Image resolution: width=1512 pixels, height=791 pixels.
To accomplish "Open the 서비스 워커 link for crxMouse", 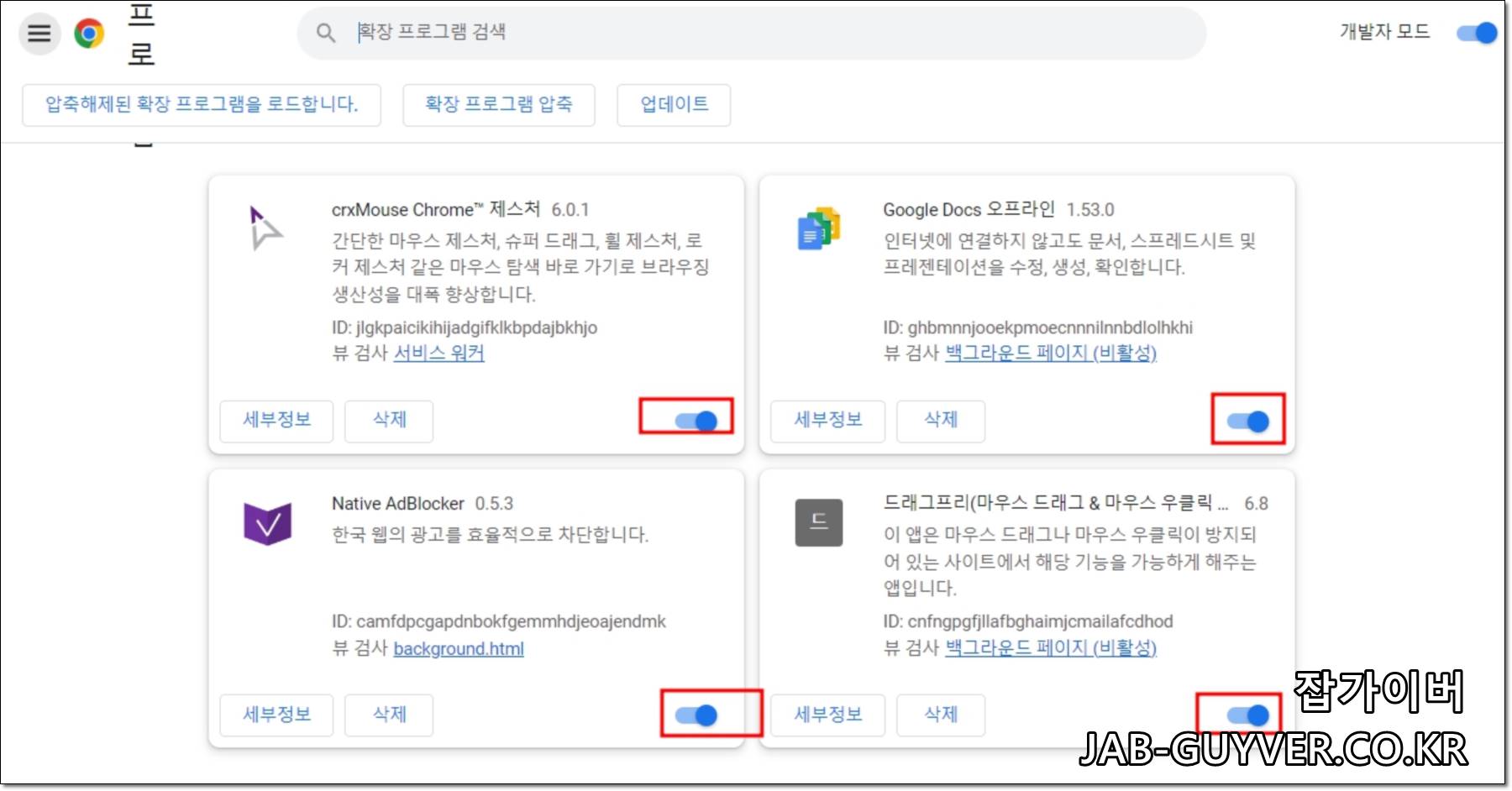I will point(439,353).
